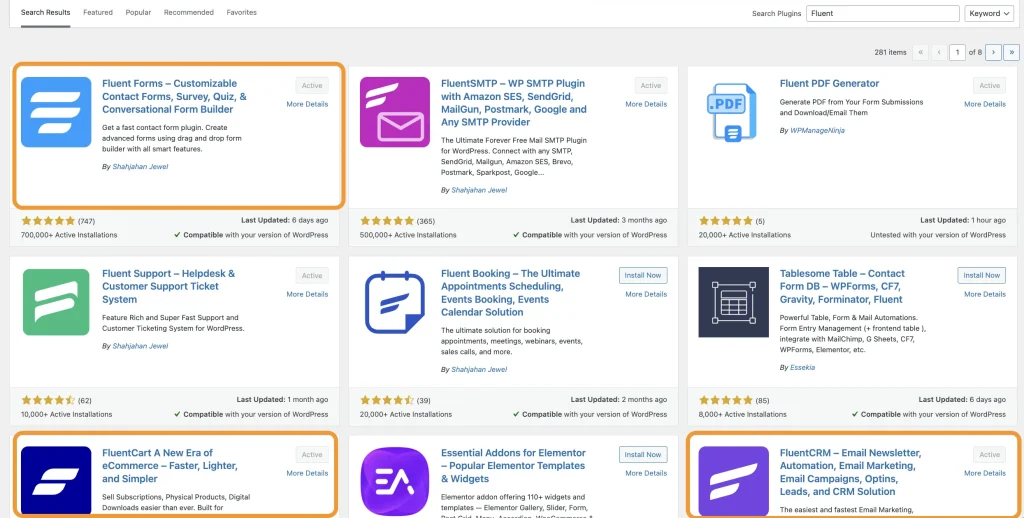Click the purple FluentCRM plugin icon
This screenshot has width=1024, height=518.
(x=733, y=481)
